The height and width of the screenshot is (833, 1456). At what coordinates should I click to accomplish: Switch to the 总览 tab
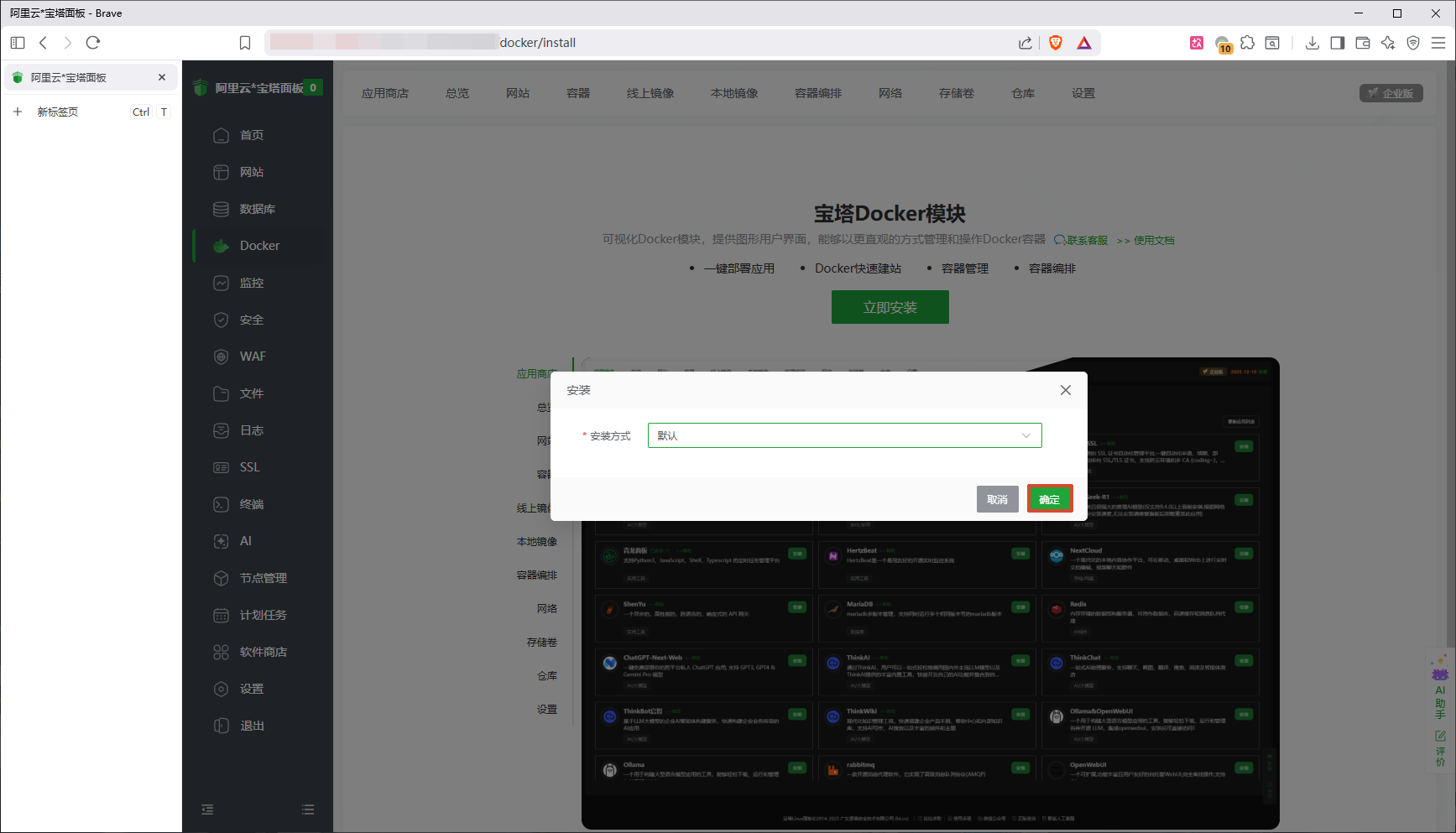[x=457, y=93]
